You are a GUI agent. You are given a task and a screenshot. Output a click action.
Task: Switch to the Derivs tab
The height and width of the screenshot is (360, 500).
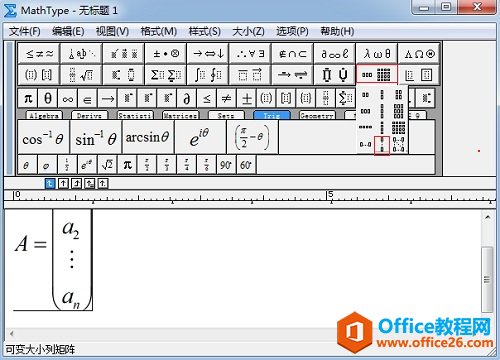(89, 115)
